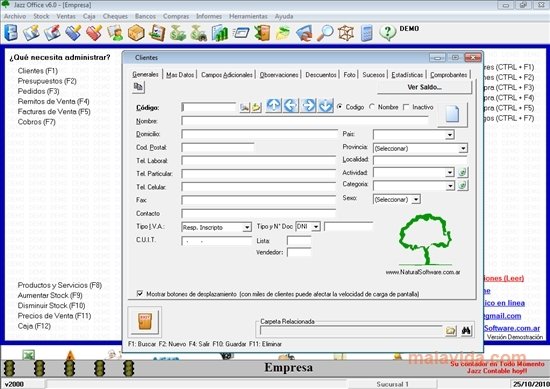The height and width of the screenshot is (389, 550).
Task: Open the Comprobantes tab
Action: [449, 75]
